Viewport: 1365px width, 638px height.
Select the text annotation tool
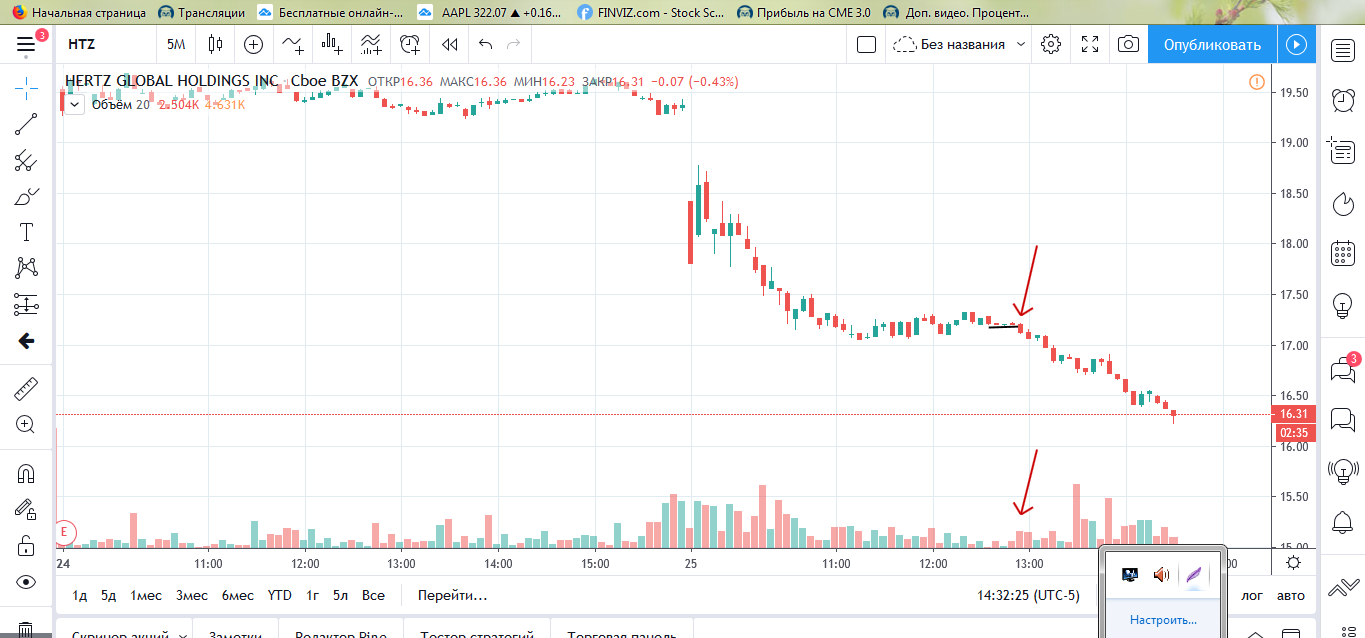(26, 233)
